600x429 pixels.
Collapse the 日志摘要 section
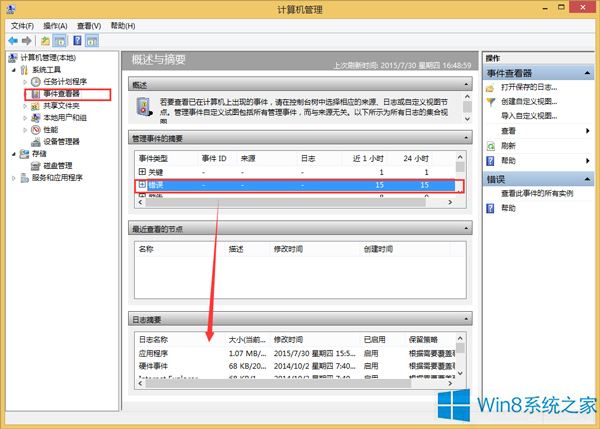(466, 319)
